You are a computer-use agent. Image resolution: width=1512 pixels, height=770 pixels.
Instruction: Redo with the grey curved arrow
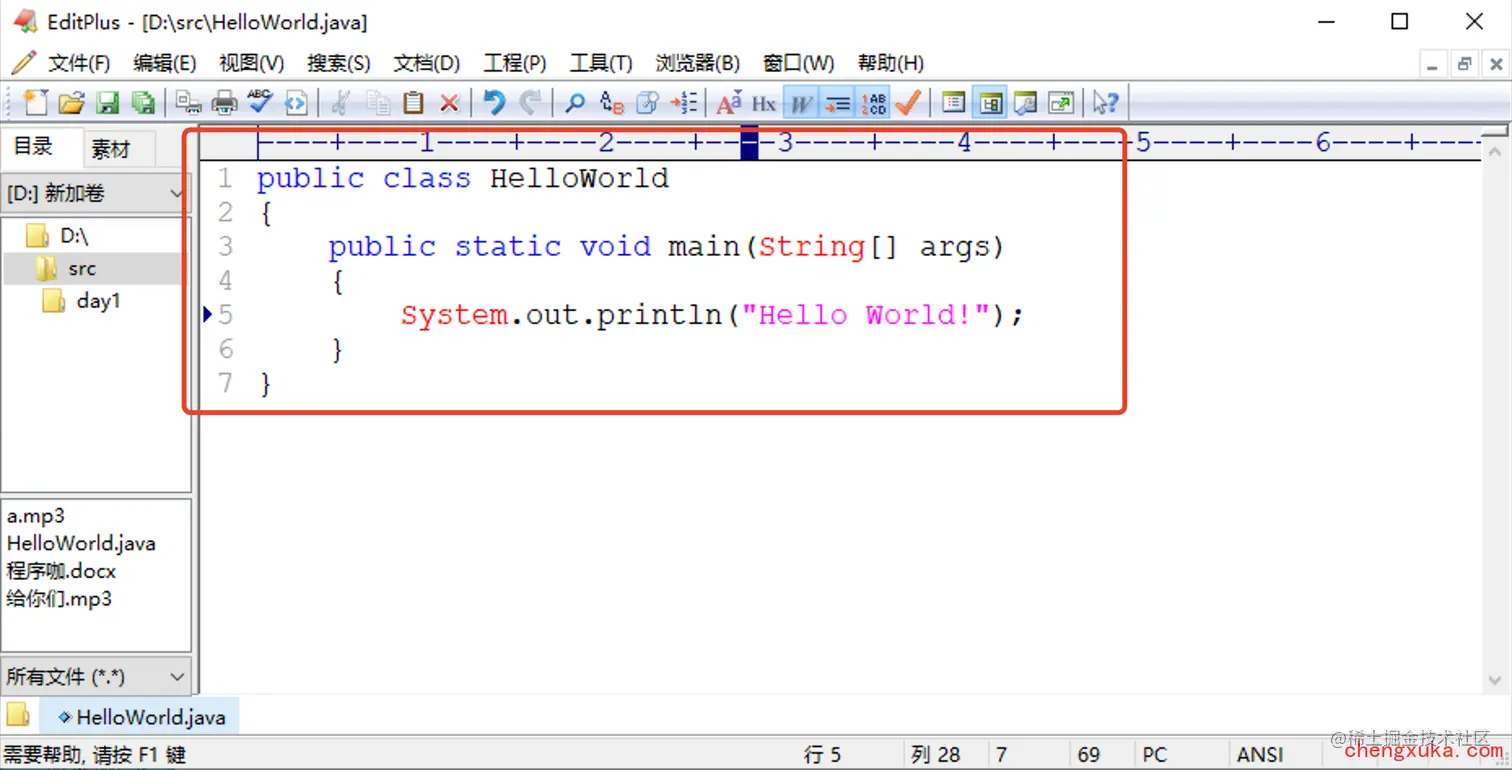click(x=530, y=102)
